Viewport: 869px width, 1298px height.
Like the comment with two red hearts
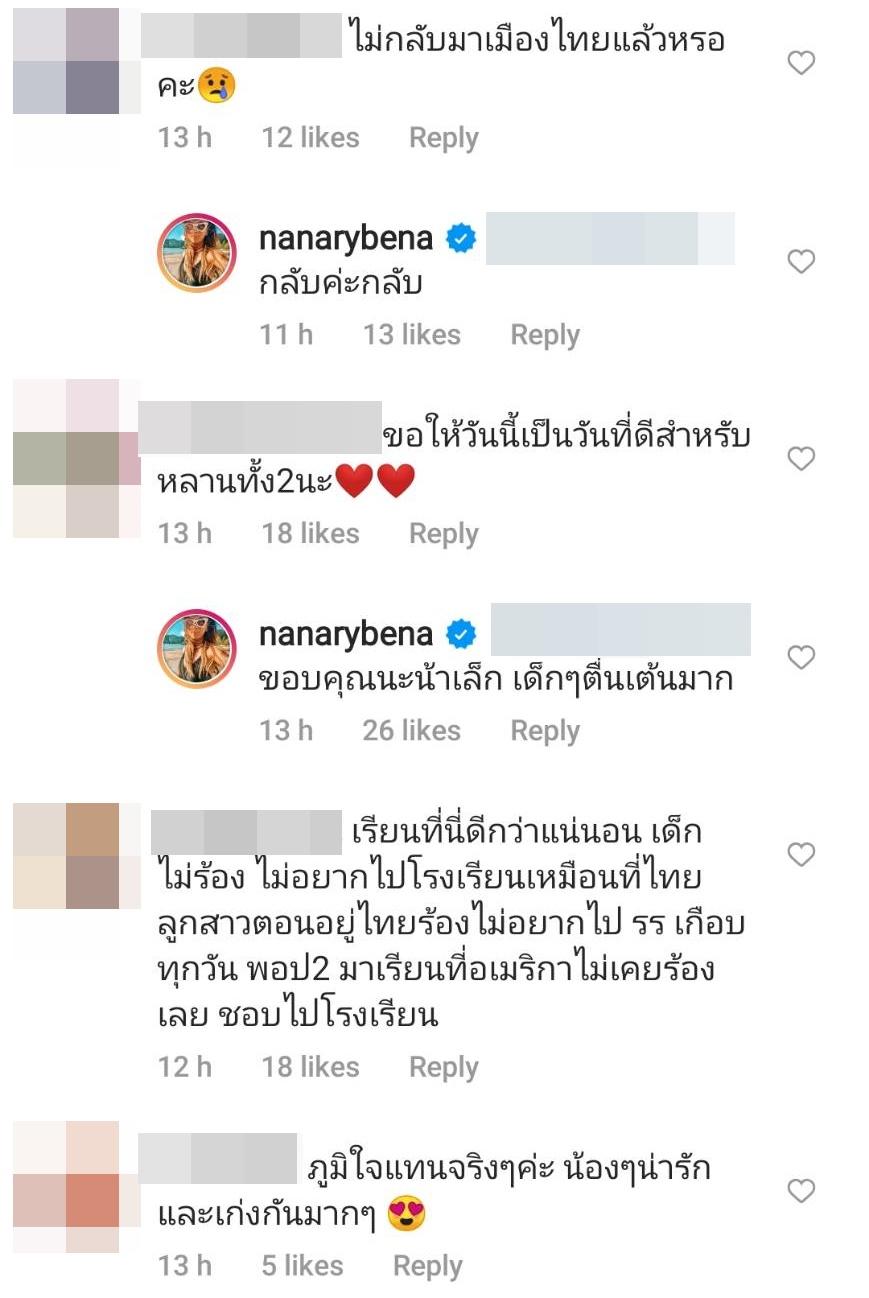pos(801,459)
